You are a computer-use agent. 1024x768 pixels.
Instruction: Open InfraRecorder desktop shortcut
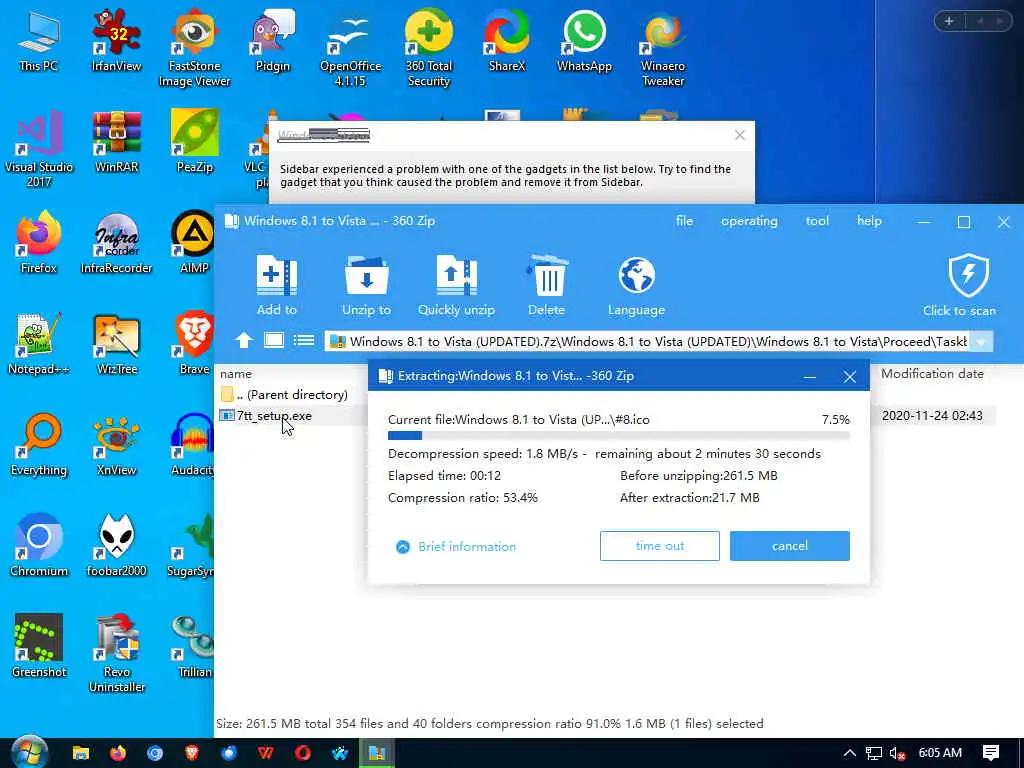coord(116,244)
